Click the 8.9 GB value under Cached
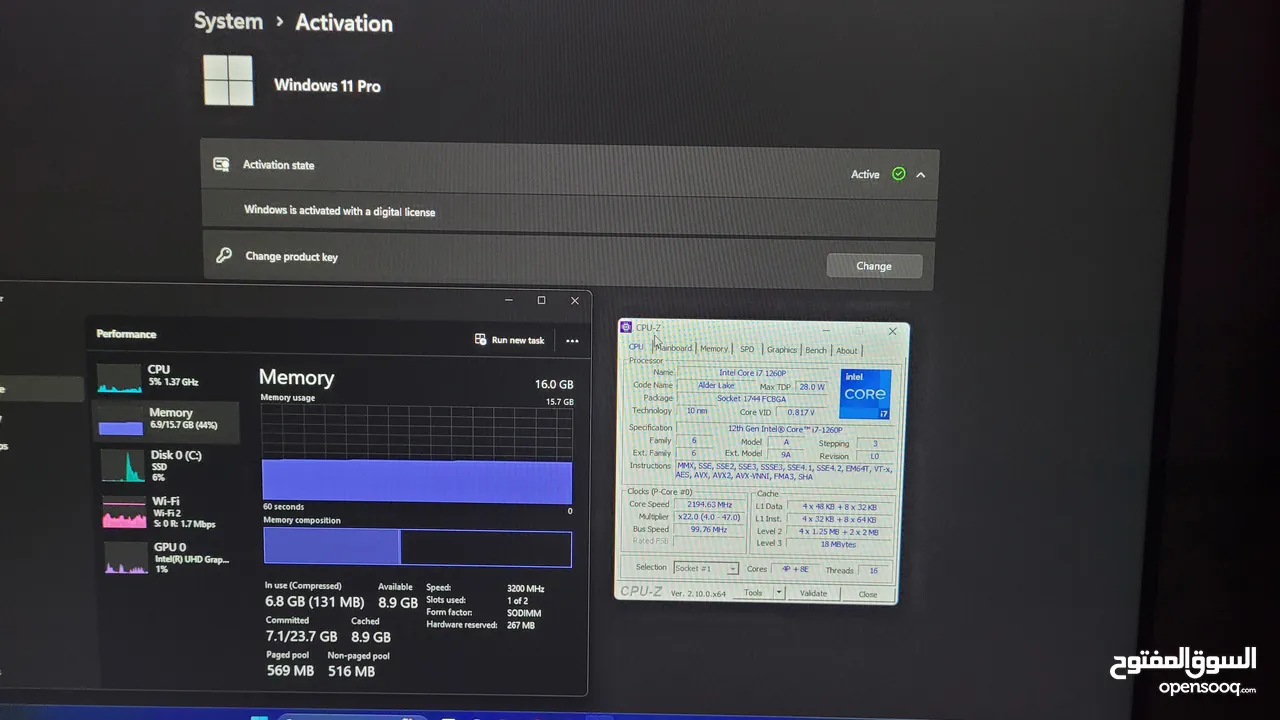Viewport: 1280px width, 720px height. (370, 637)
